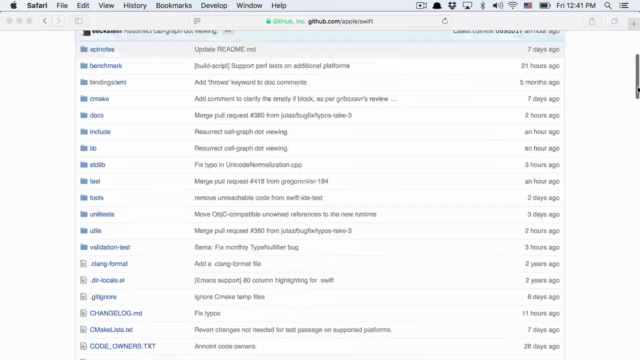Open the AirPlay display menu icon

pyautogui.click(x=467, y=6)
